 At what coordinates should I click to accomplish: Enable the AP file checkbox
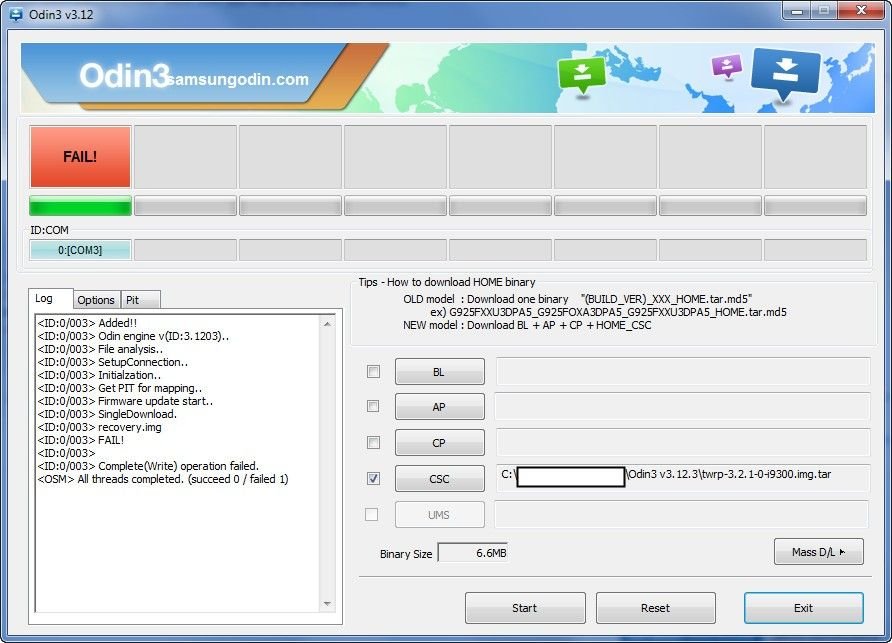click(373, 406)
